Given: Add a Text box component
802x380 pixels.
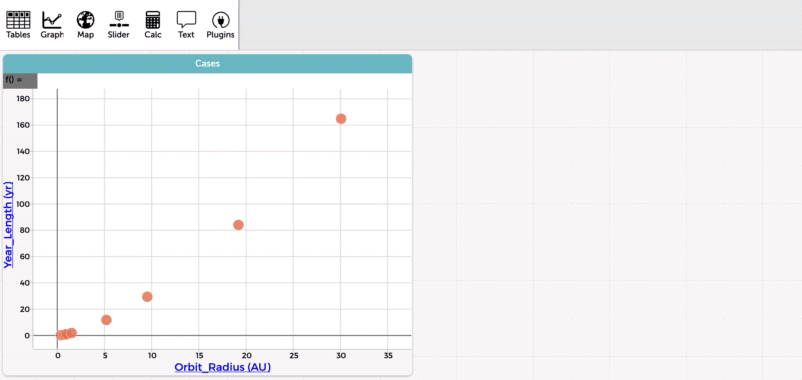Looking at the screenshot, I should (x=186, y=25).
